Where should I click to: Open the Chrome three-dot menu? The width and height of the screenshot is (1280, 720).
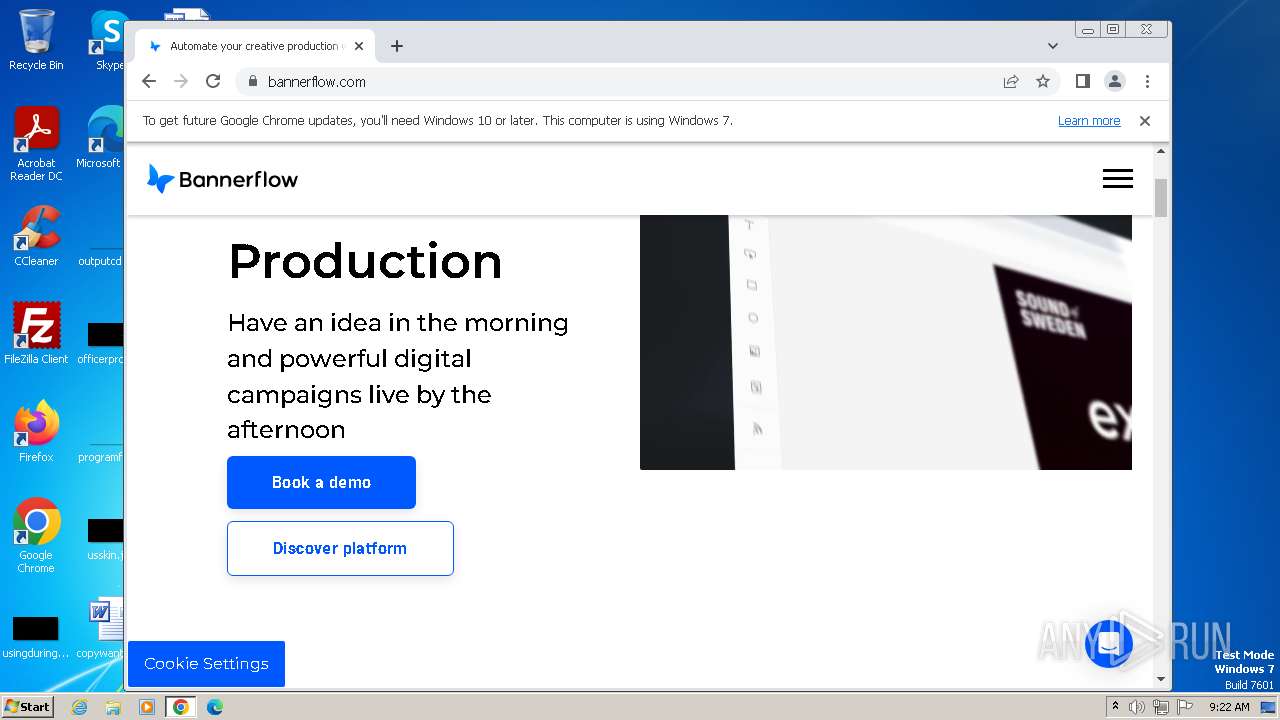point(1147,81)
